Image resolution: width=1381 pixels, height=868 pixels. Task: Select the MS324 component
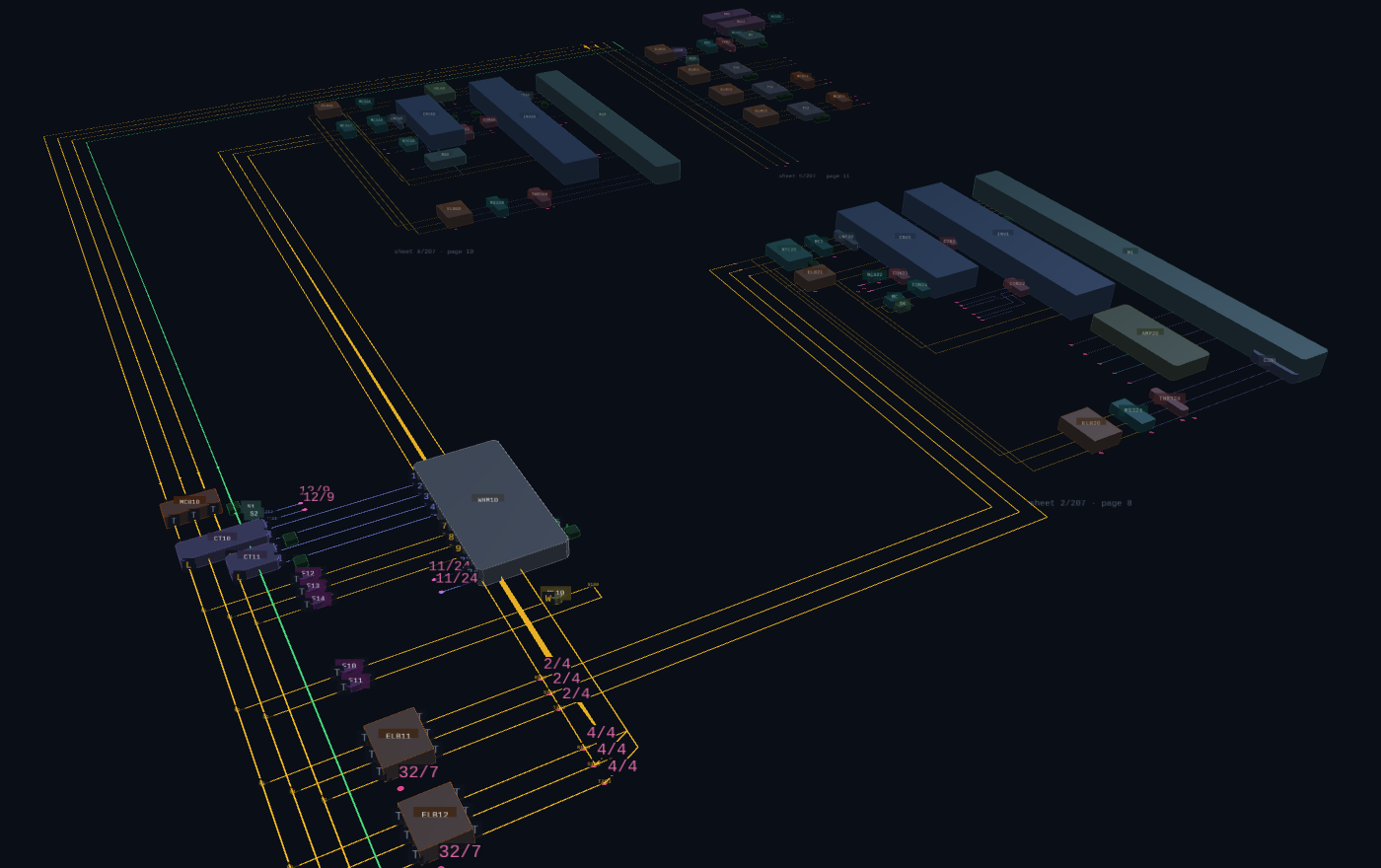tap(1132, 413)
